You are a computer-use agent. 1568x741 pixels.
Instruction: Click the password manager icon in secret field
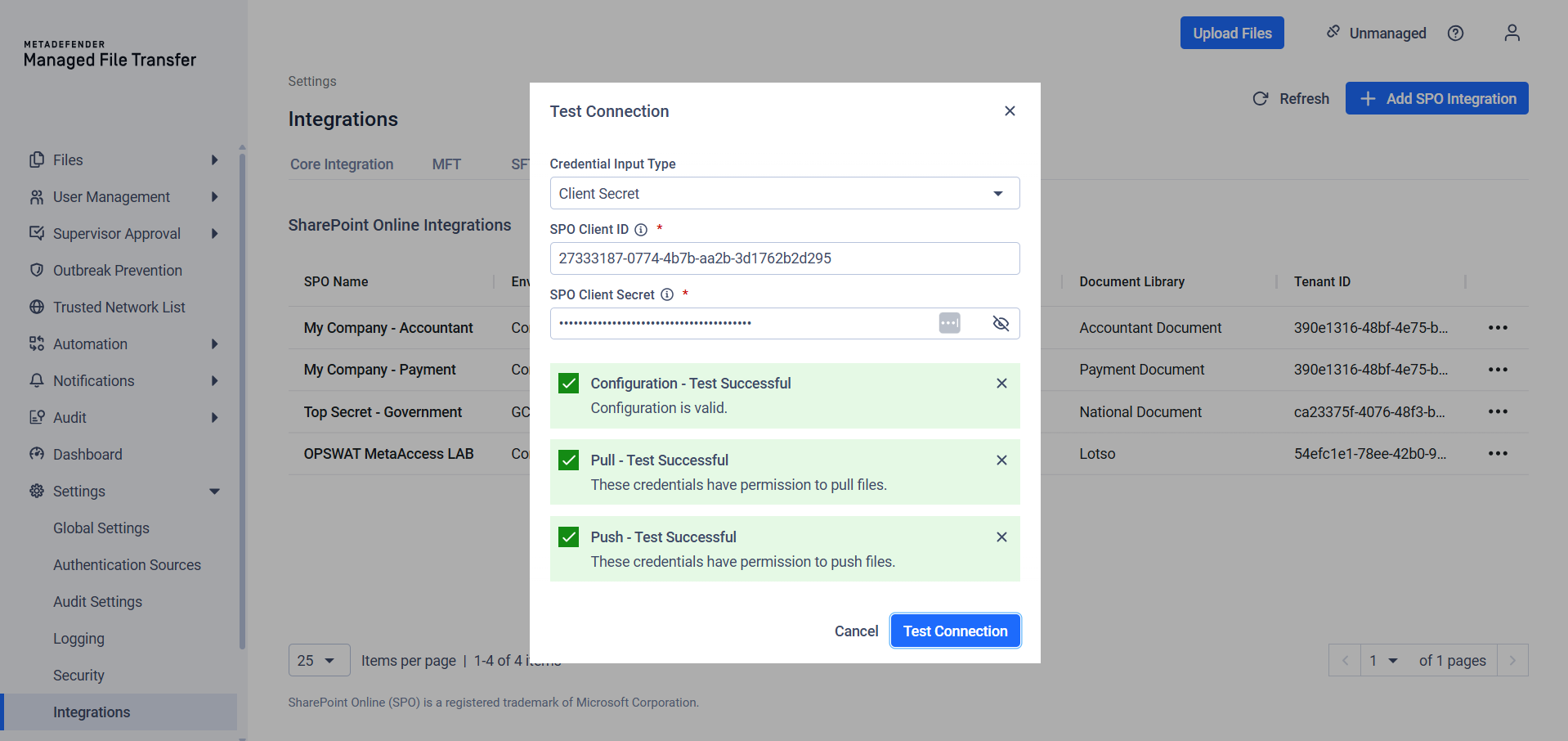click(949, 323)
